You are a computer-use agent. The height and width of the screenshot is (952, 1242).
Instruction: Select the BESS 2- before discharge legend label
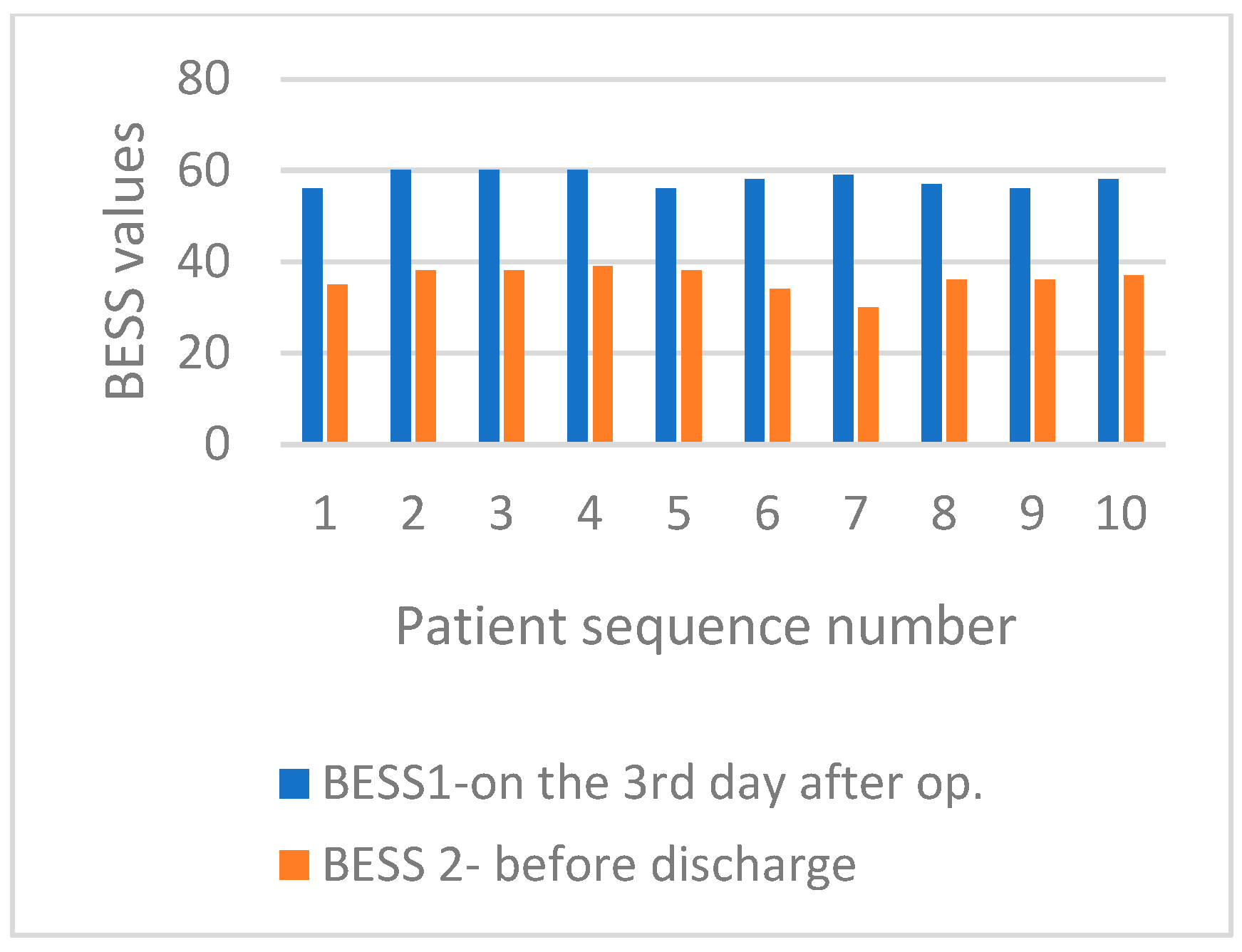coord(589,864)
